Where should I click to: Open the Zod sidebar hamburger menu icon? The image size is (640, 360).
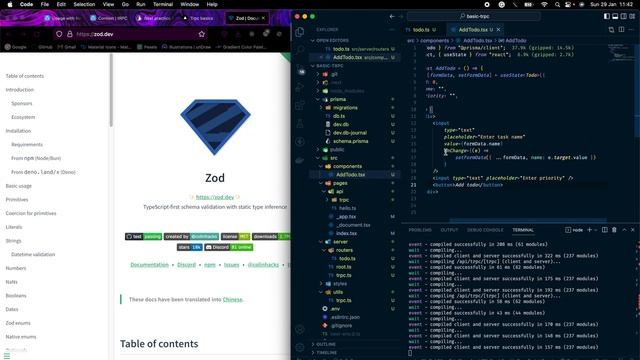coord(7,356)
